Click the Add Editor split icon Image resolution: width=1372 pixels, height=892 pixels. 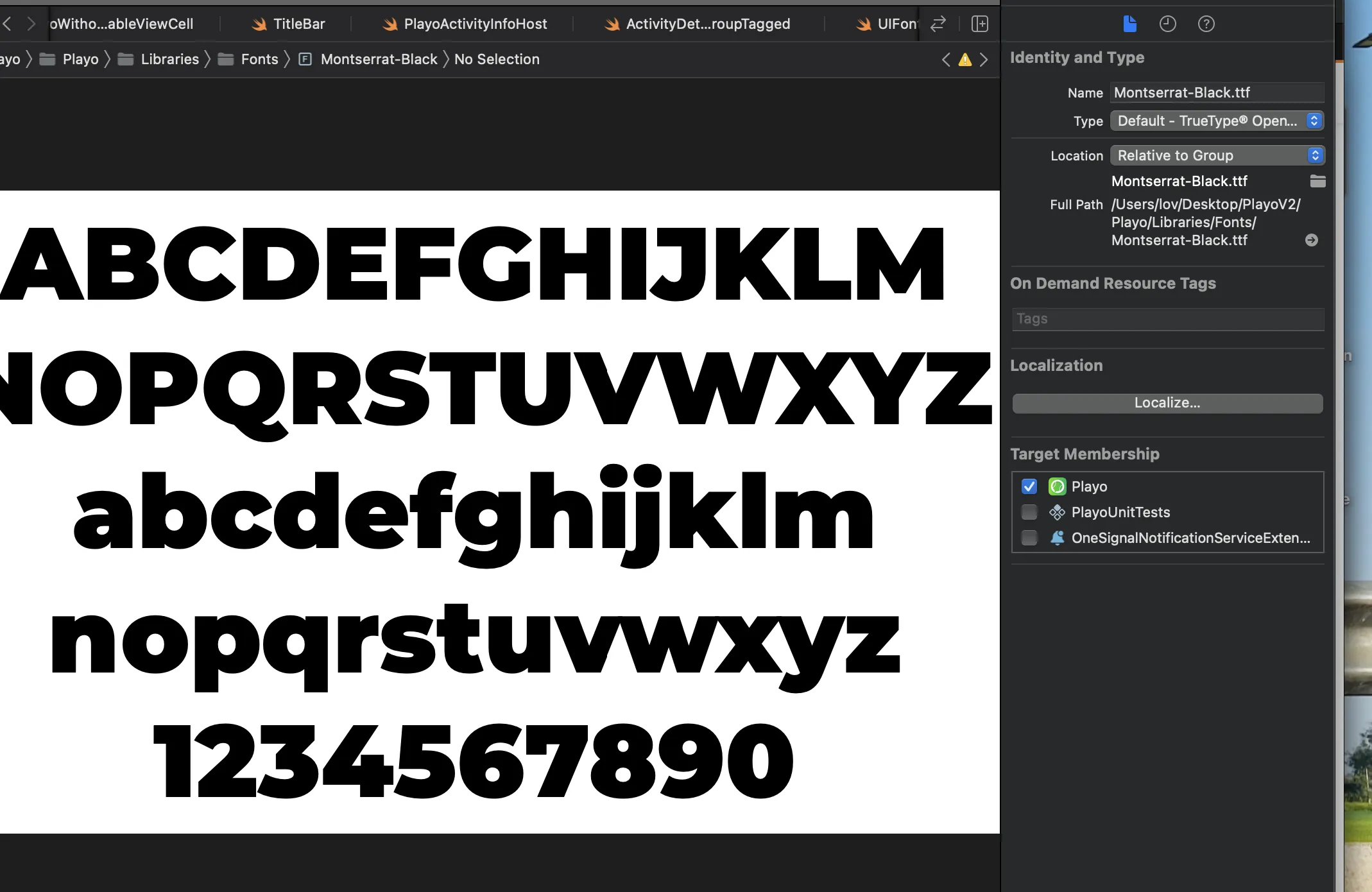pyautogui.click(x=979, y=24)
